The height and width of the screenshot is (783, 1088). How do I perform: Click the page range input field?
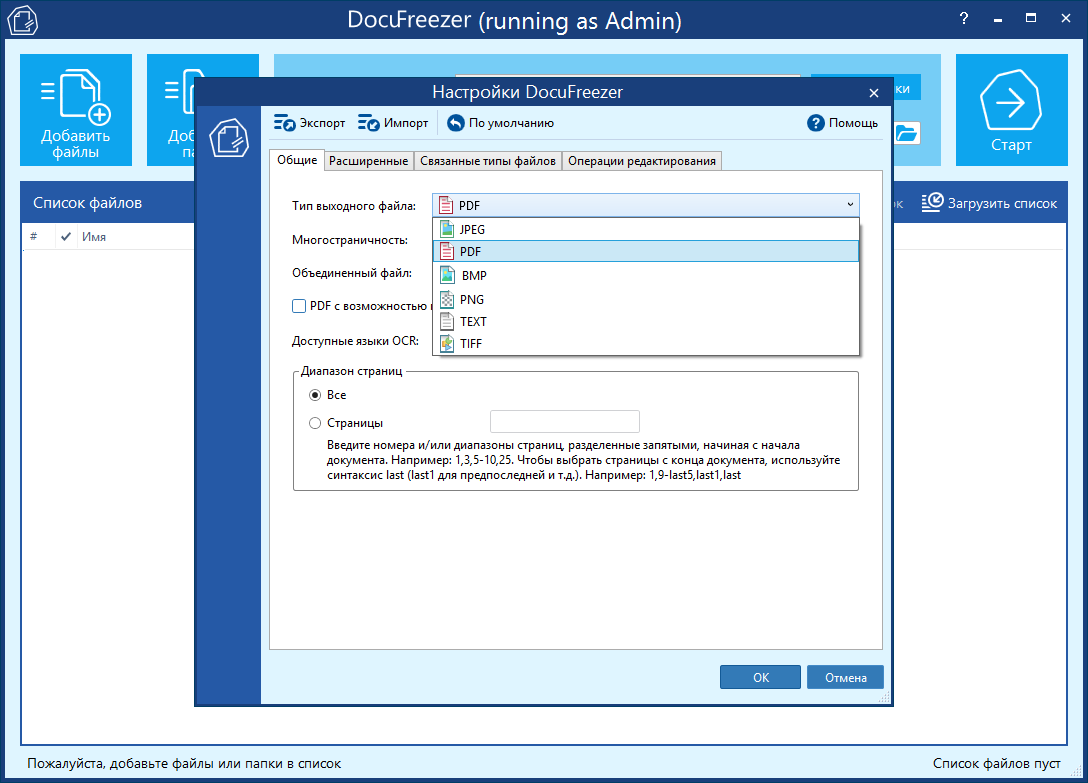565,421
